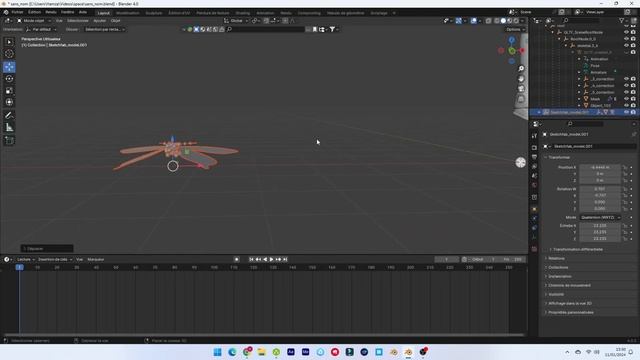Open the Sélectionner viewport menu
This screenshot has width=640, height=360.
pyautogui.click(x=78, y=20)
